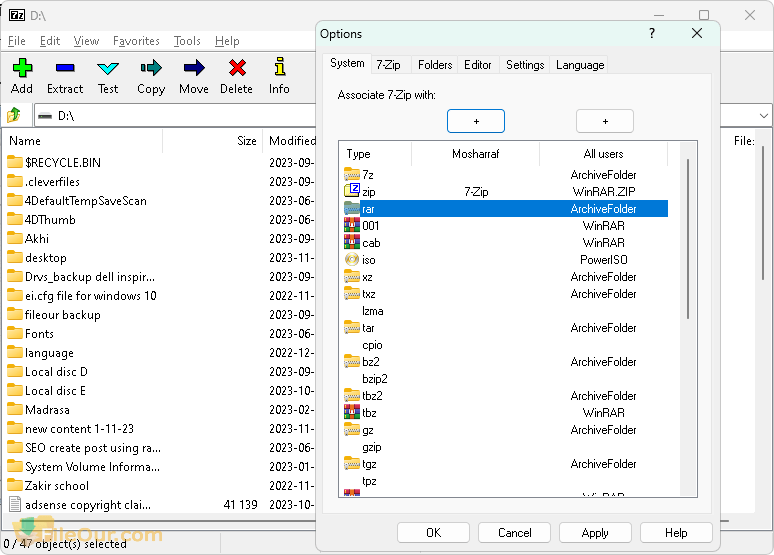Click the bz2 type folder icon
Screen dimensions: 774x555
[x=351, y=361]
